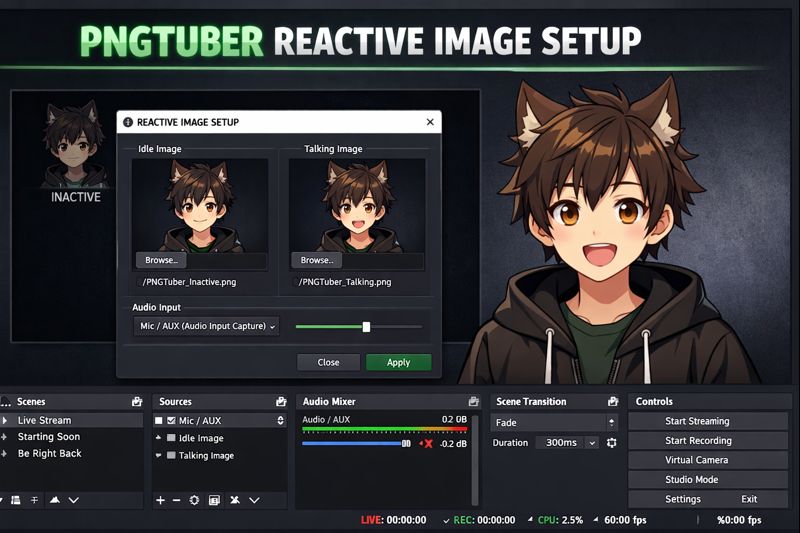800x533 pixels.
Task: Select the Starting Soon scene
Action: [49, 437]
